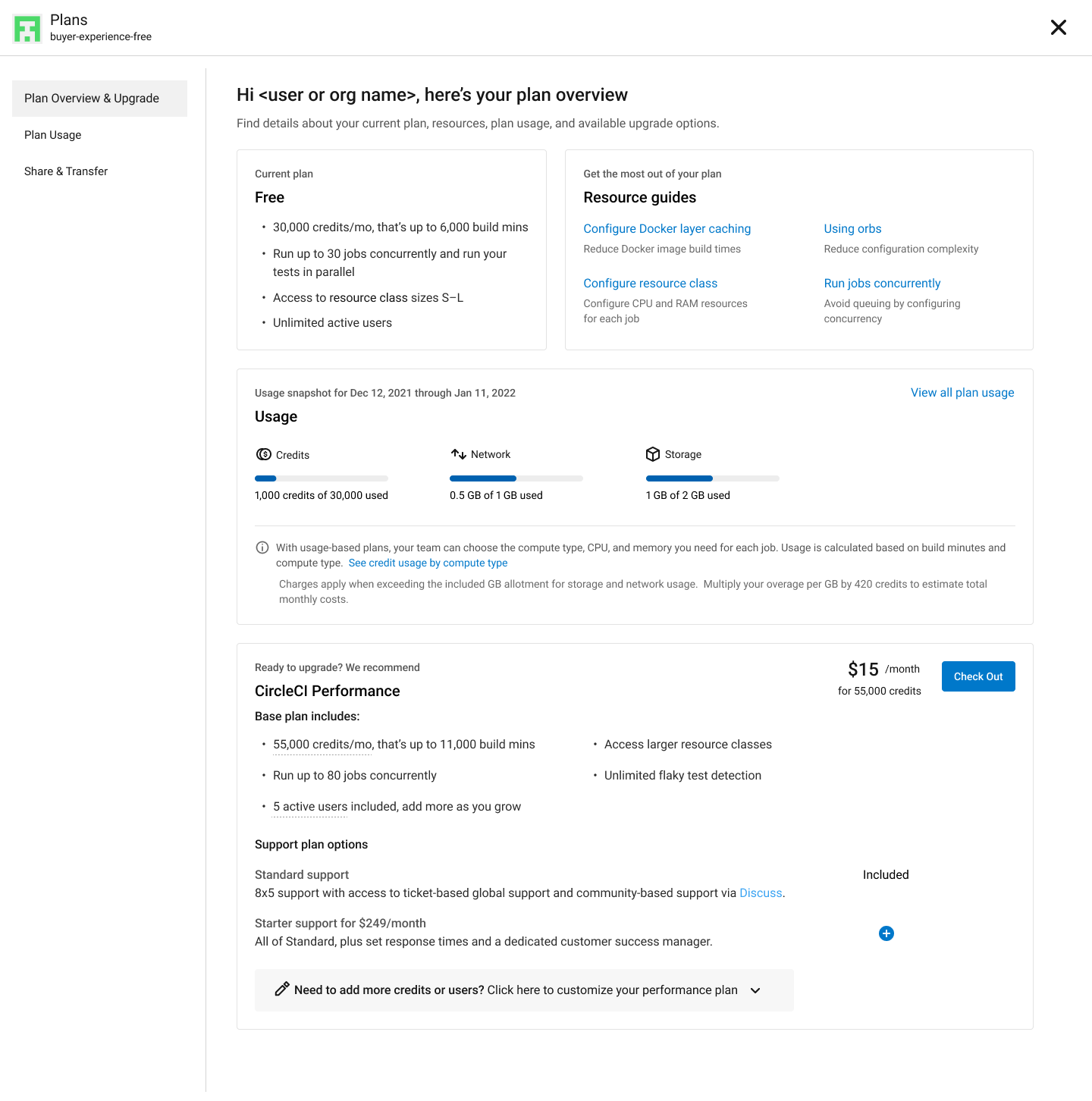
Task: Click the Credits coin icon
Action: pos(263,454)
